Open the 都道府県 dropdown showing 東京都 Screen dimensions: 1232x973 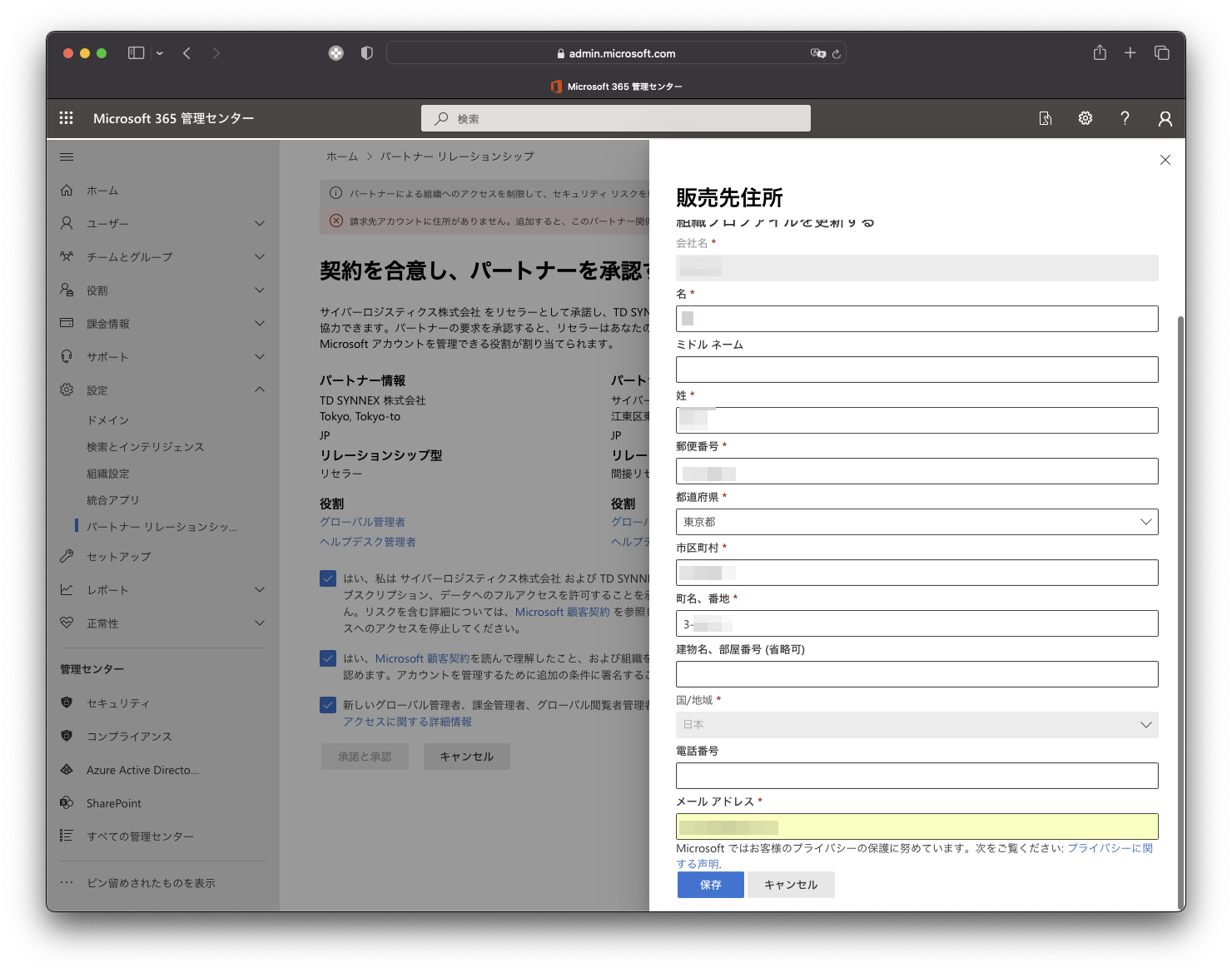point(917,522)
